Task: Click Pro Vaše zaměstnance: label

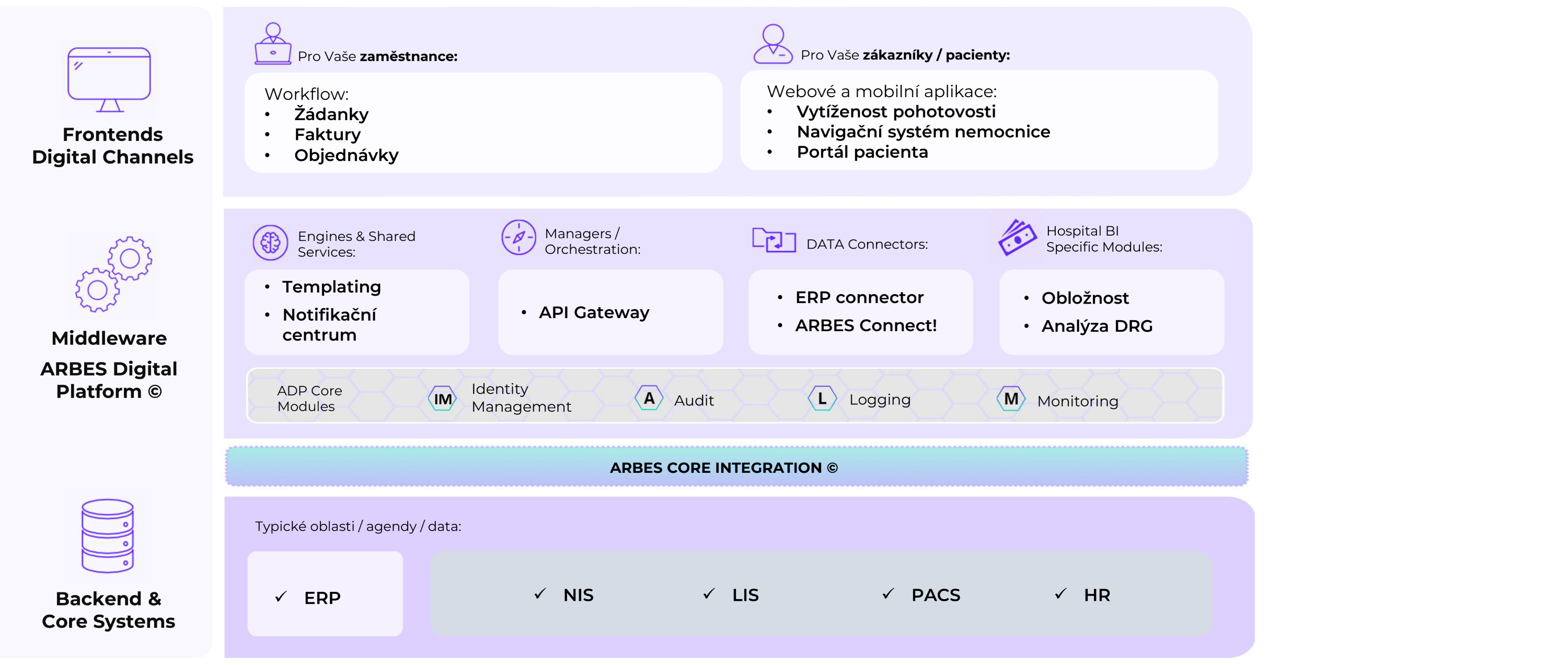Action: click(x=377, y=56)
